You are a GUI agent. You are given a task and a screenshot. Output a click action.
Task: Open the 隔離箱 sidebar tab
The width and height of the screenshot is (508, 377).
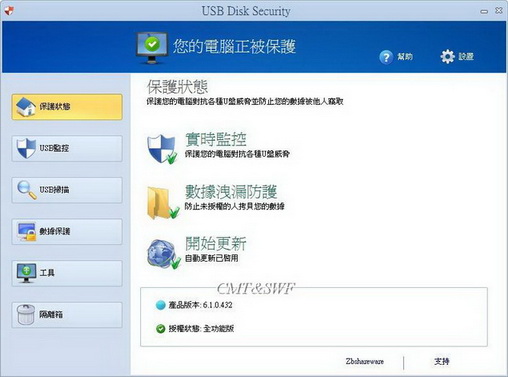[x=67, y=315]
